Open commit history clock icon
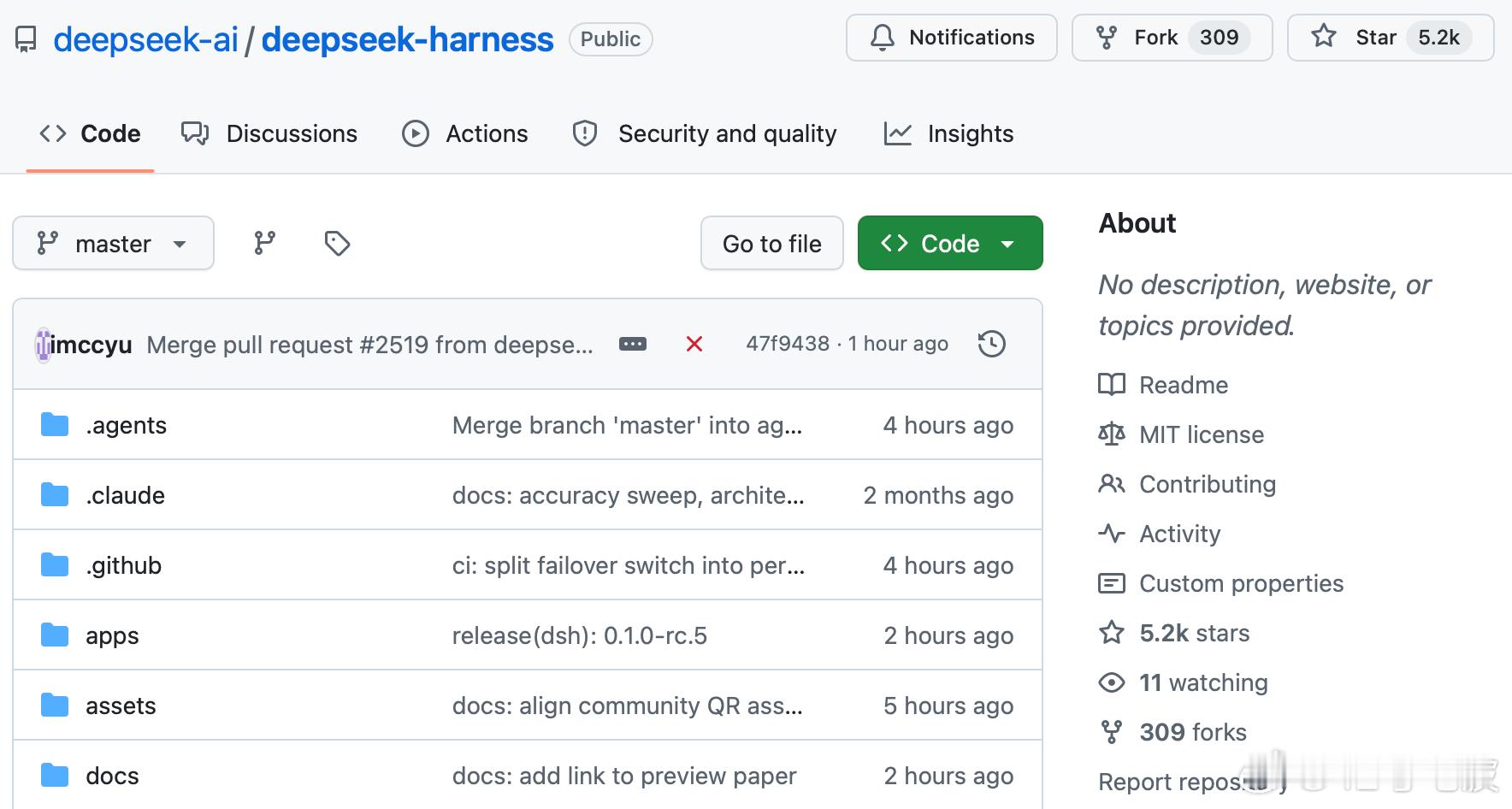Image resolution: width=1512 pixels, height=809 pixels. 992,345
